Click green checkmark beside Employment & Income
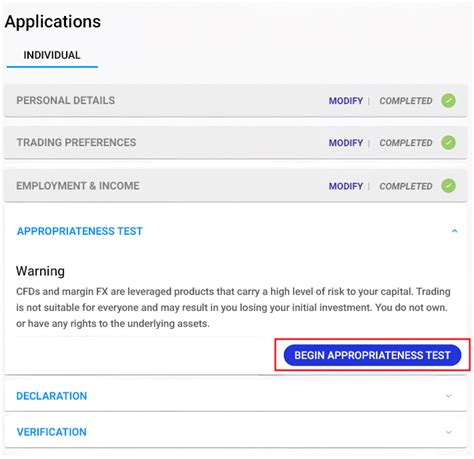This screenshot has width=474, height=459. 448,186
